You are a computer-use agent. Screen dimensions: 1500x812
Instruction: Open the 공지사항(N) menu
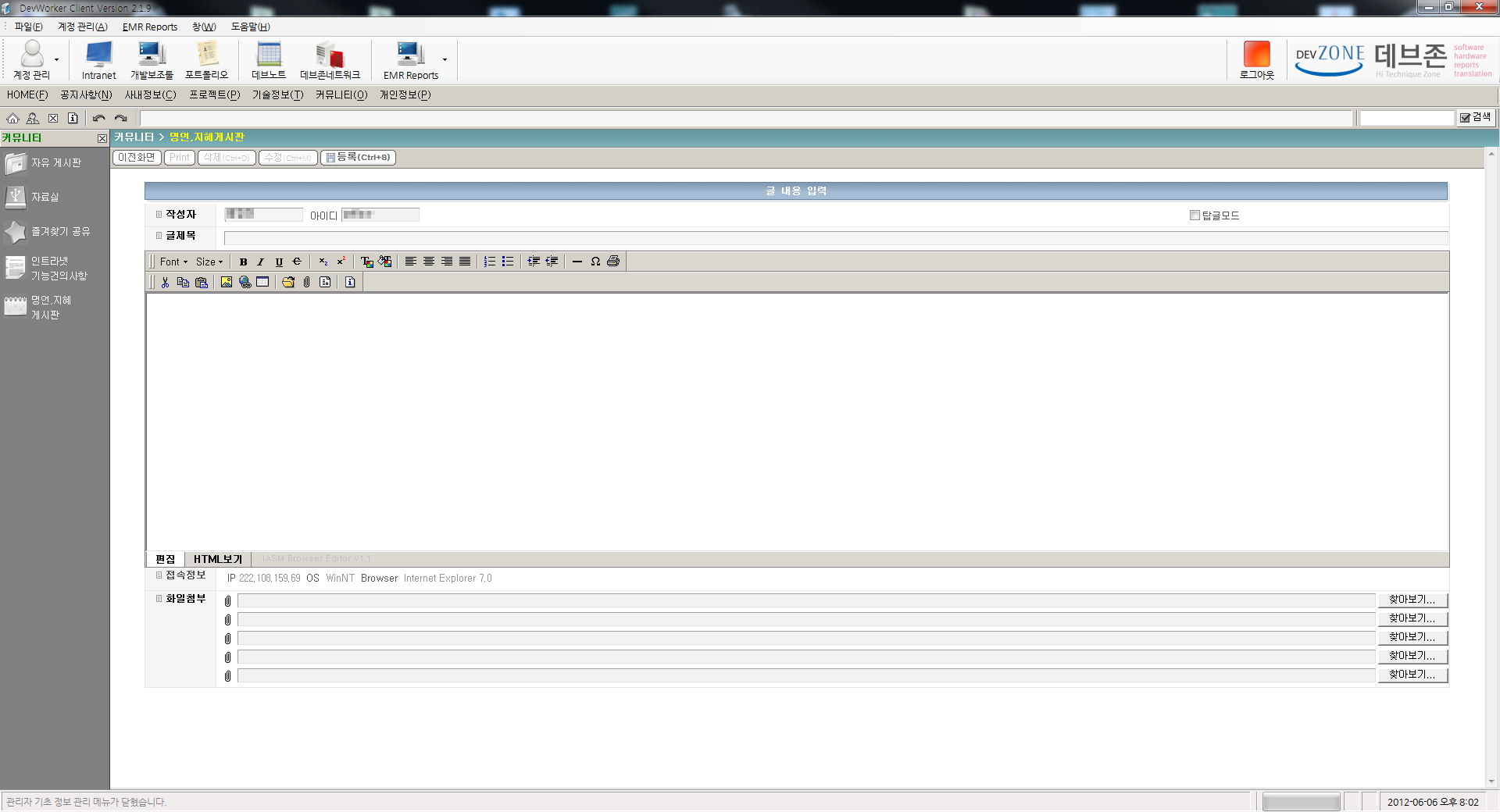(86, 94)
